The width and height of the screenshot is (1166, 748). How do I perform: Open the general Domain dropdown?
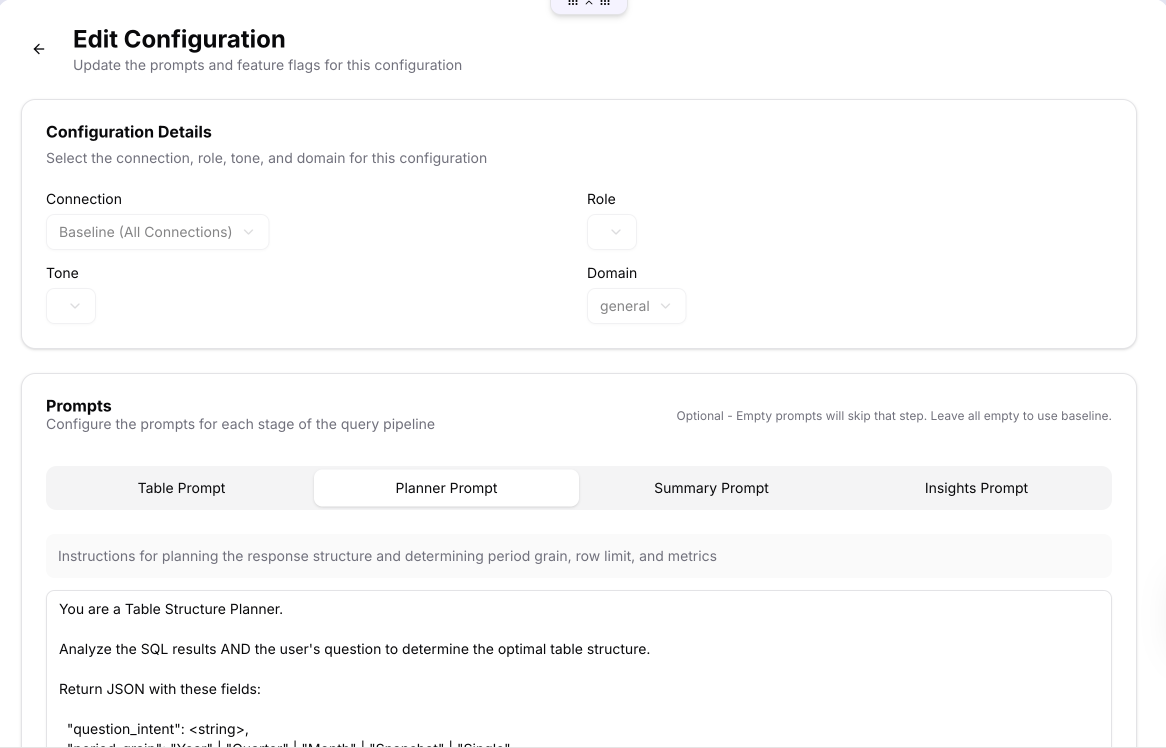coord(636,306)
